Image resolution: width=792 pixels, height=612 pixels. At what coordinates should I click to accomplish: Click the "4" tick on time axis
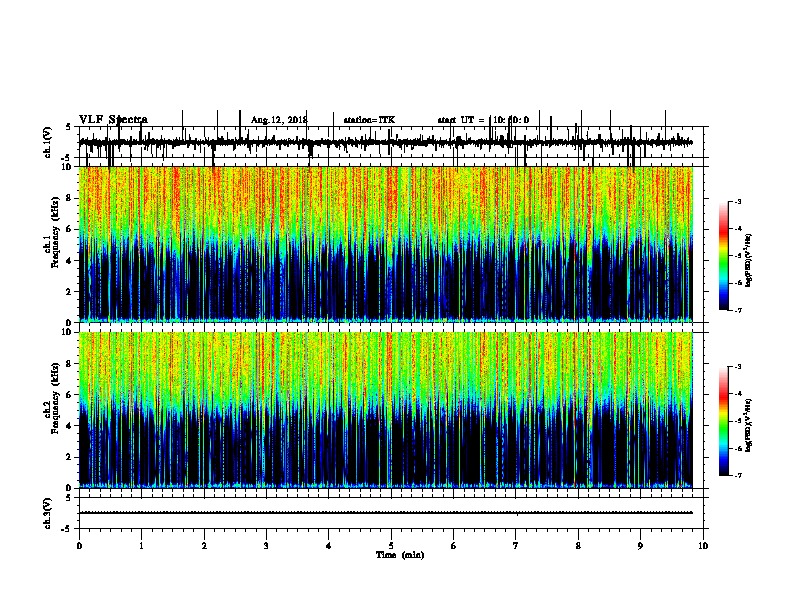[329, 546]
